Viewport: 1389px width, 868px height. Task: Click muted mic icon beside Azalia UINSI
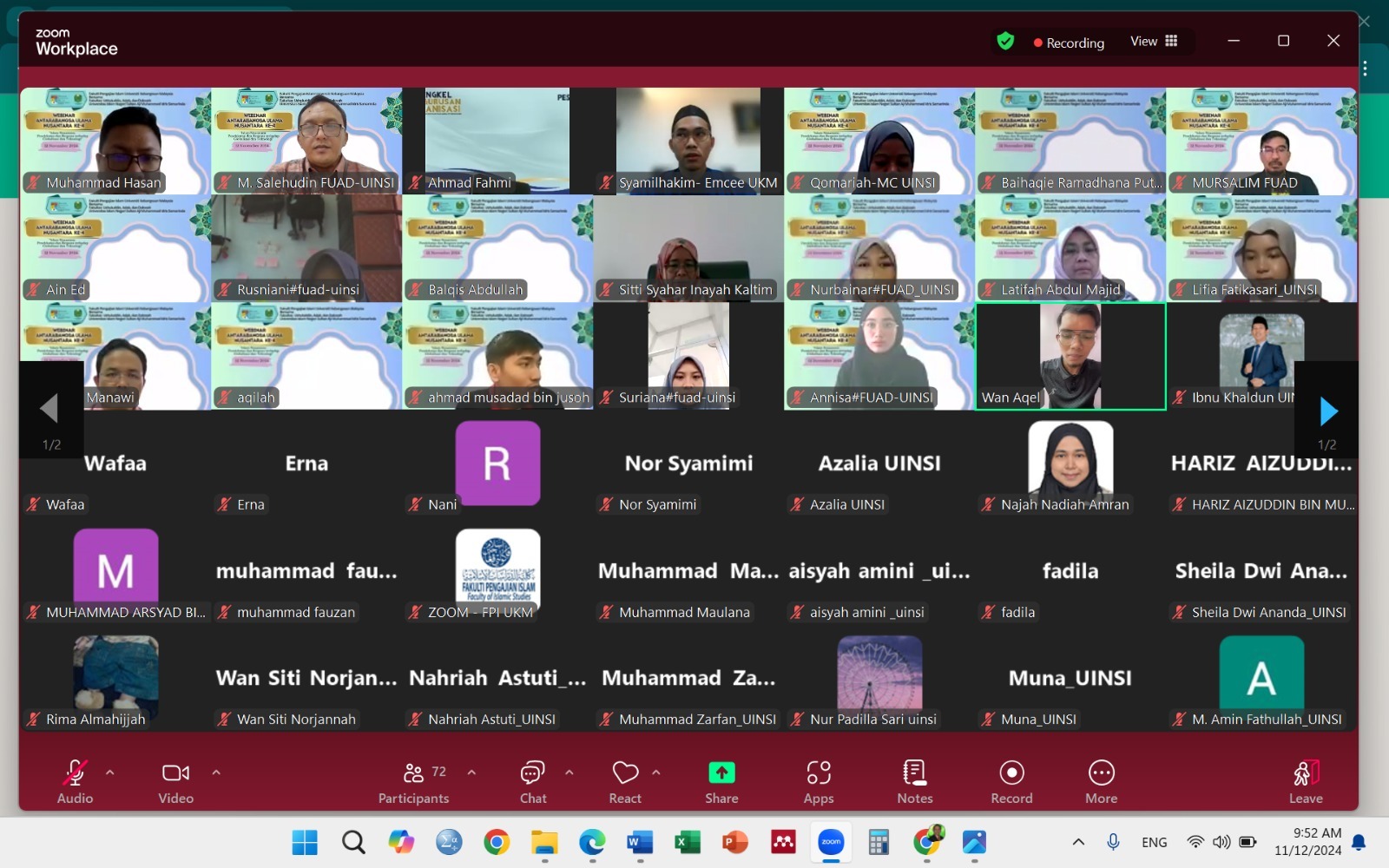798,504
